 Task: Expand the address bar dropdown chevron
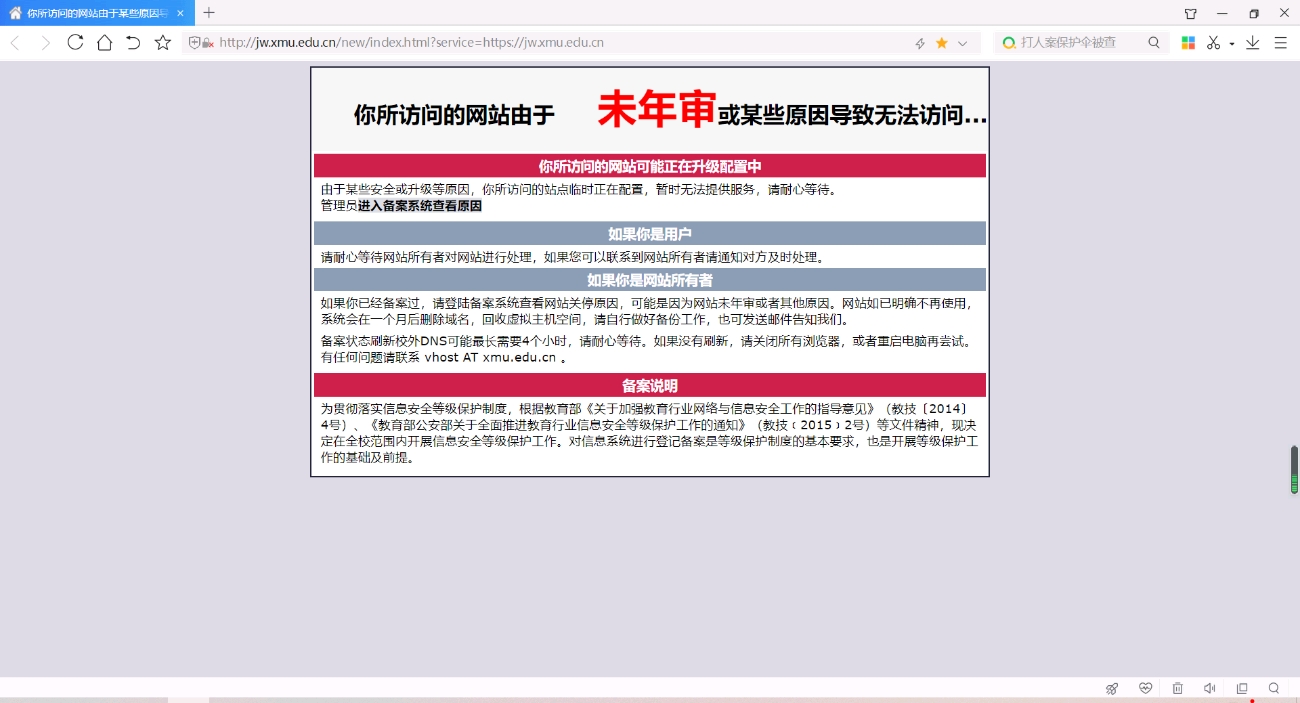coord(963,43)
